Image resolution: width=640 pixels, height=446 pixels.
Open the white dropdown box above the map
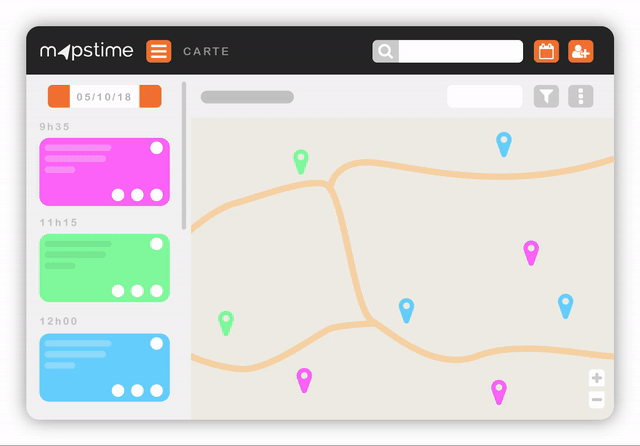pos(484,96)
